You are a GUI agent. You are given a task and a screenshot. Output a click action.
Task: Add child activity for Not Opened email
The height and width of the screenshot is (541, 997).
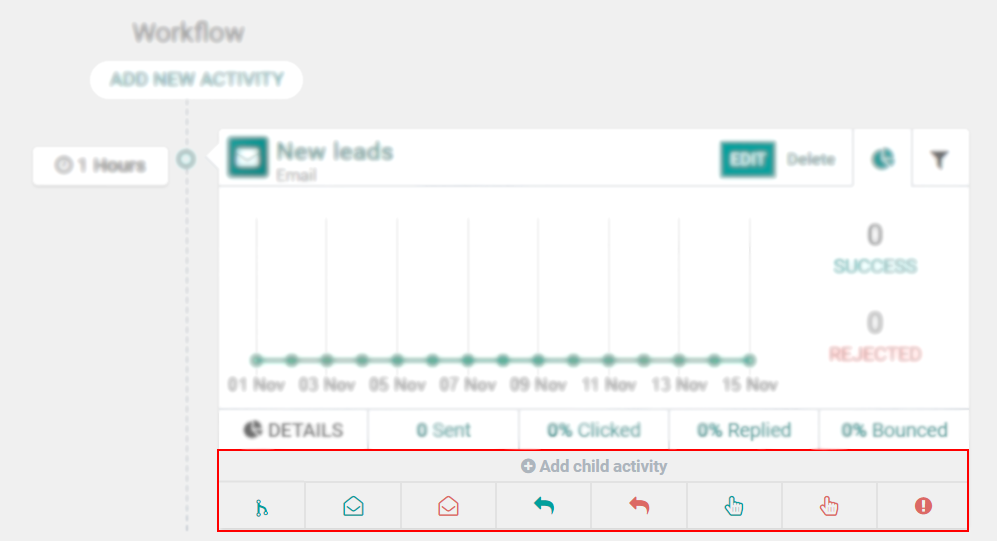point(448,507)
